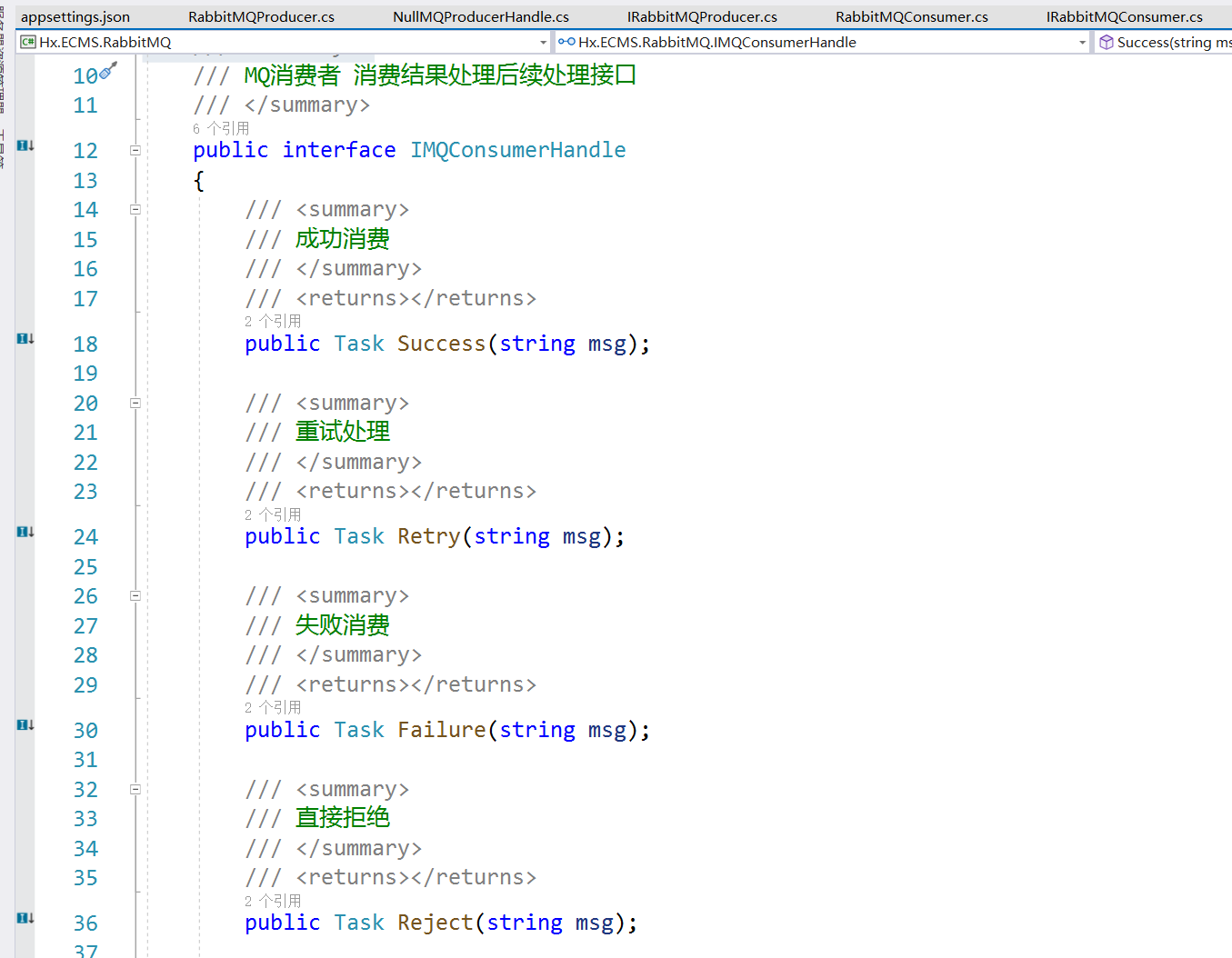Open the NullMQProducerHandle.cs tab
This screenshot has height=958, width=1232.
pos(481,17)
